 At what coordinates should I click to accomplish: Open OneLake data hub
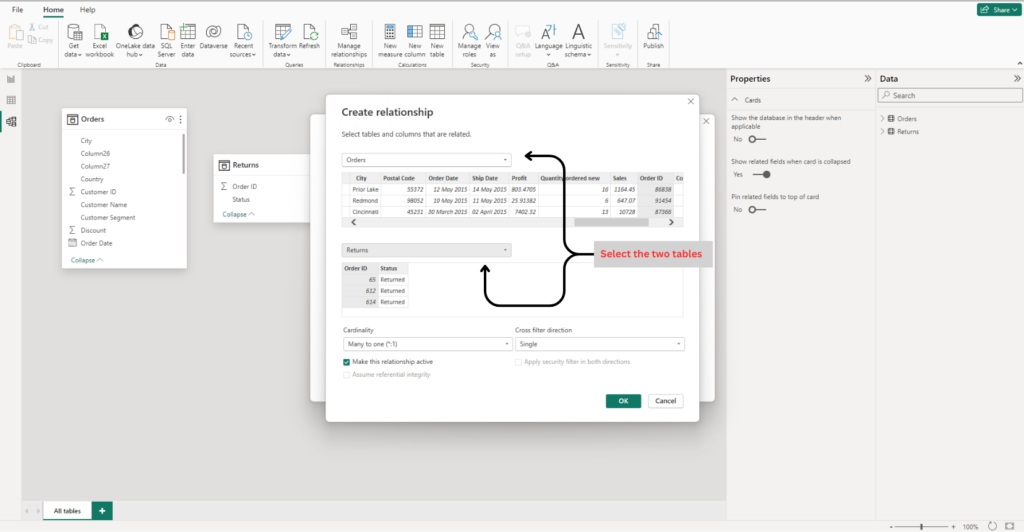tap(135, 40)
